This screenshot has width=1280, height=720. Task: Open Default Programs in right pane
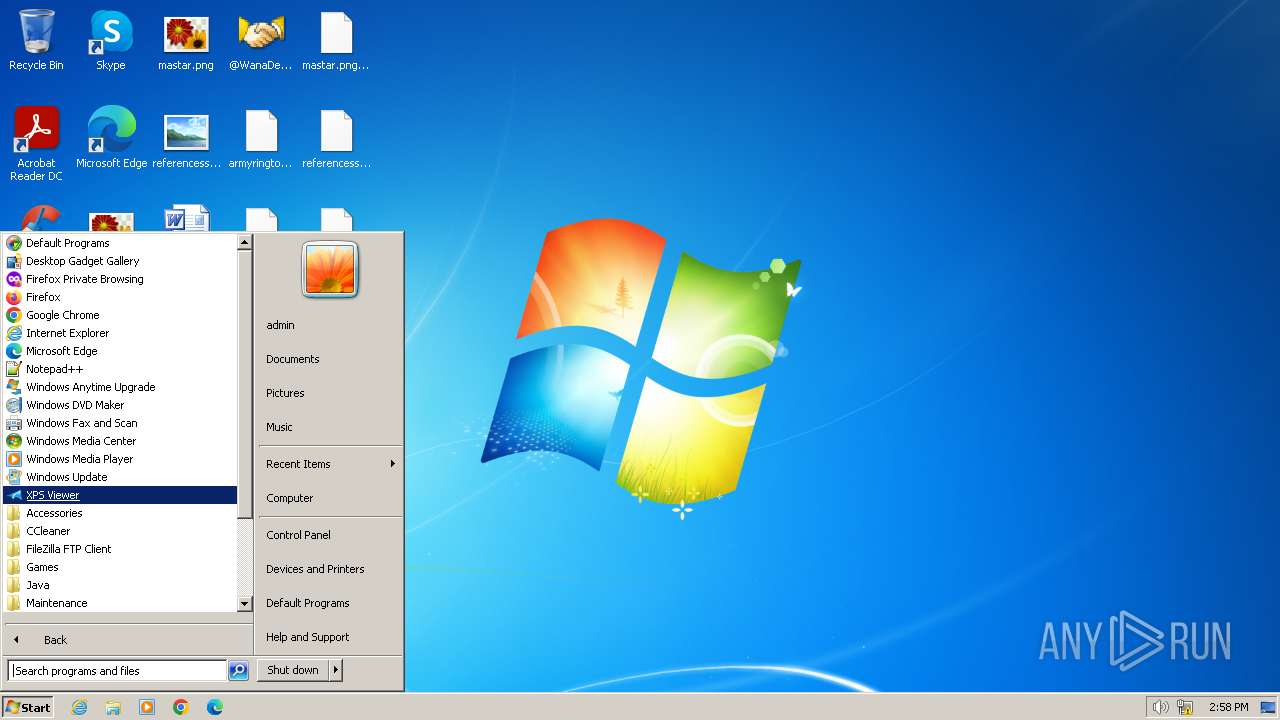(330, 603)
